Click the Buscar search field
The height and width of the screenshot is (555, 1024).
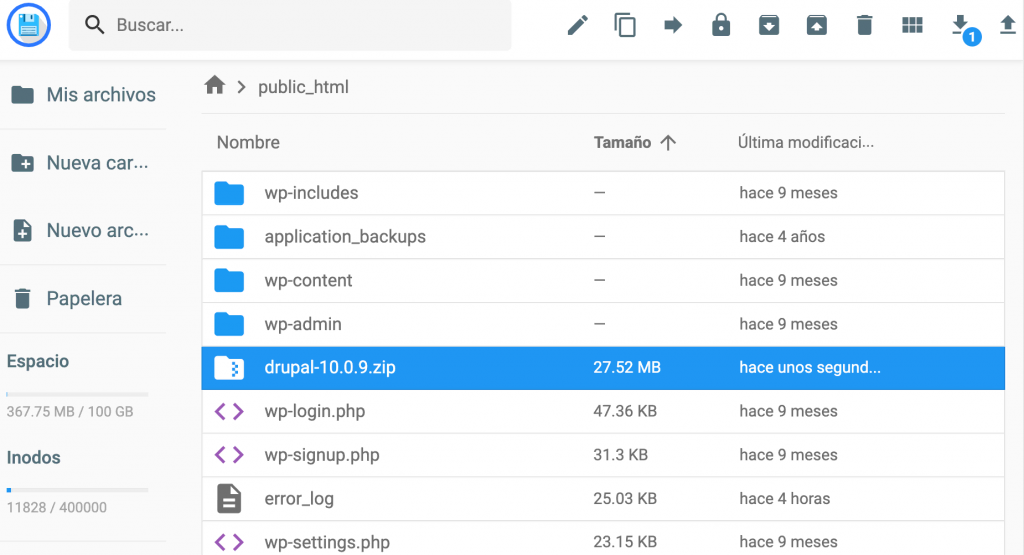tap(300, 25)
